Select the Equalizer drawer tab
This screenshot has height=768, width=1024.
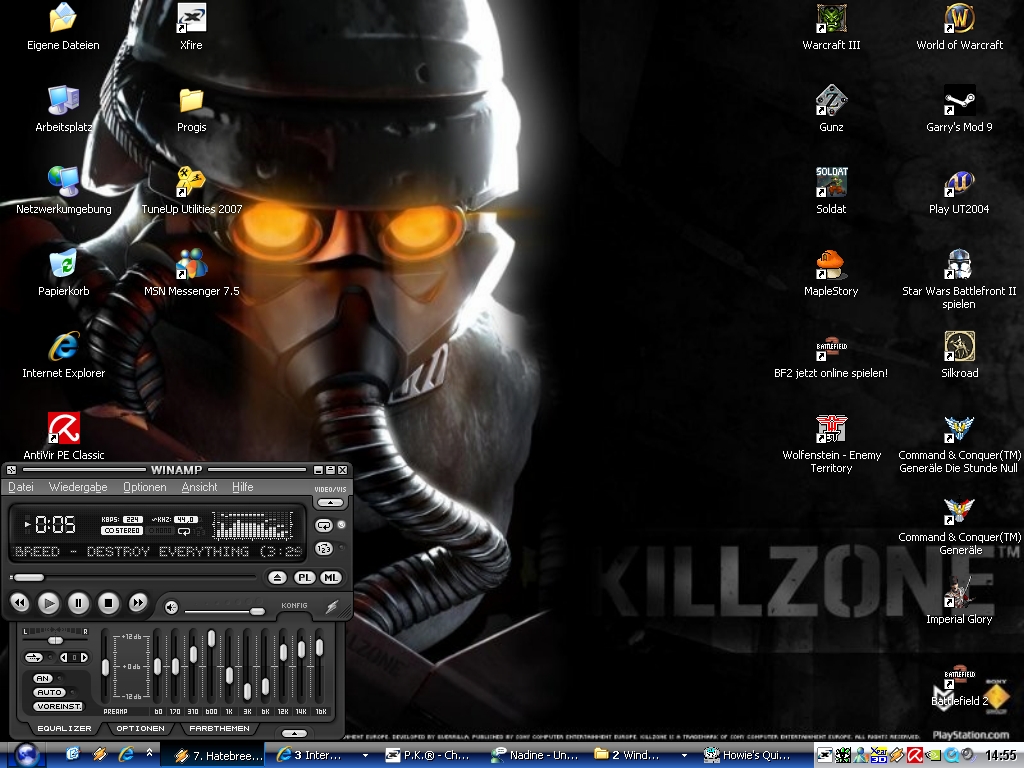click(x=65, y=728)
